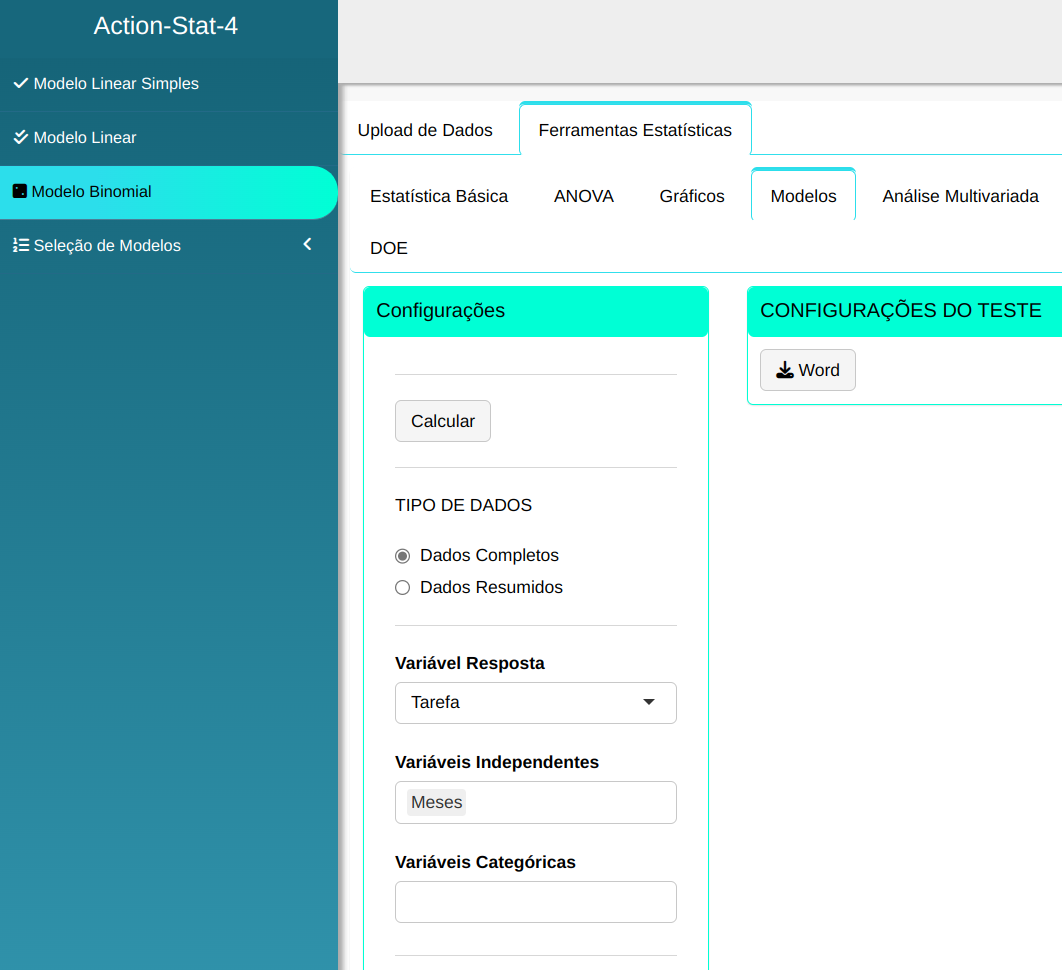
Task: Click the Variáveis Categóricas input field
Action: click(x=535, y=902)
